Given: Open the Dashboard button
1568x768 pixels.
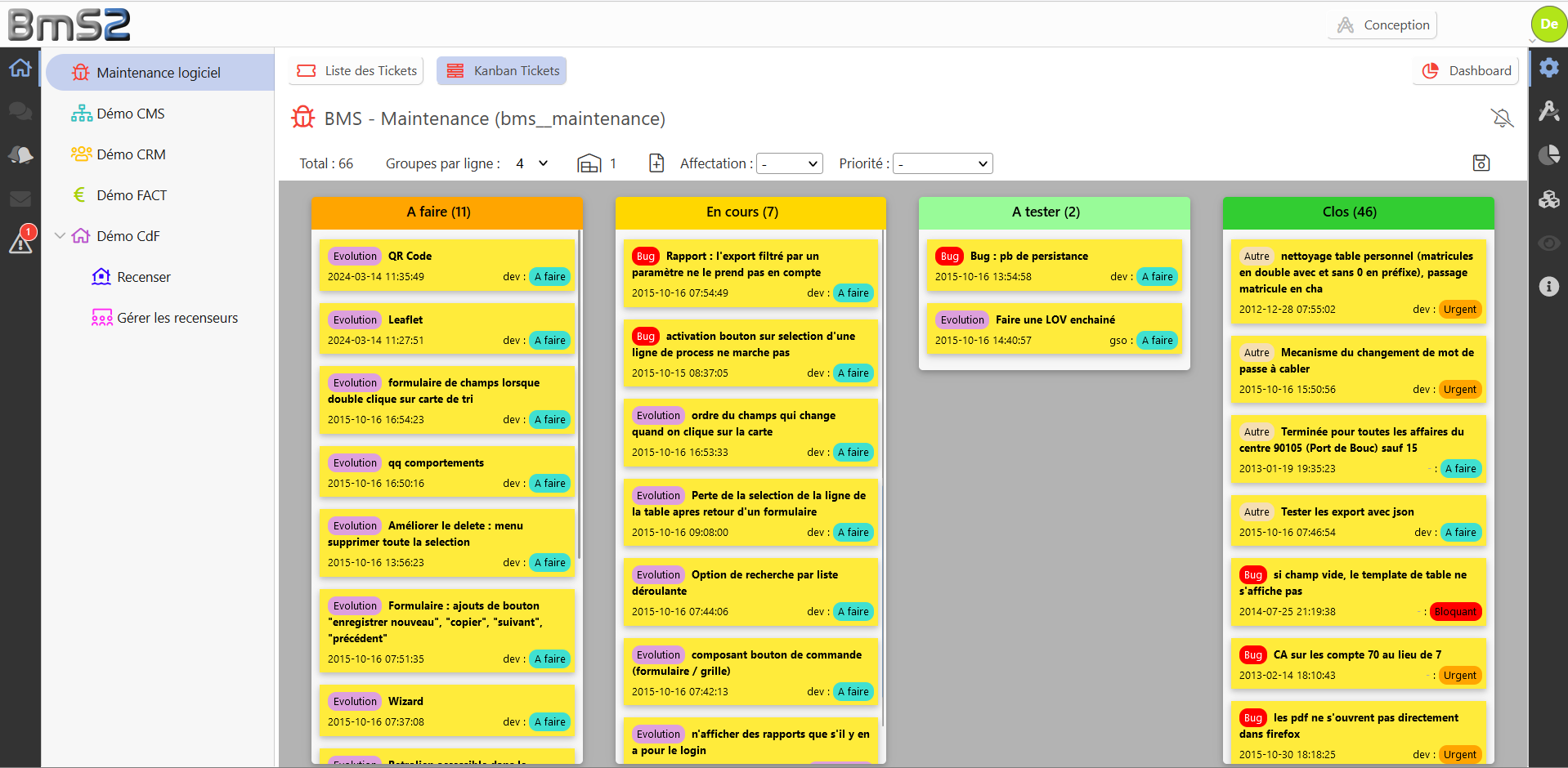Looking at the screenshot, I should coord(1467,71).
